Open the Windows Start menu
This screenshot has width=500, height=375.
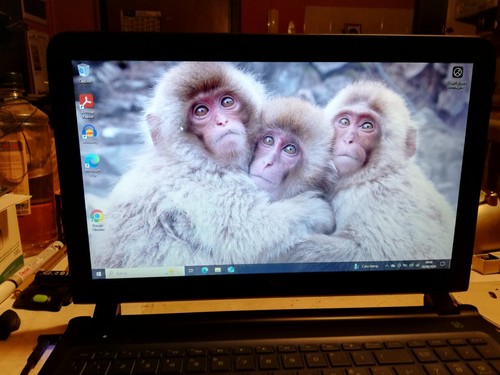pos(99,274)
